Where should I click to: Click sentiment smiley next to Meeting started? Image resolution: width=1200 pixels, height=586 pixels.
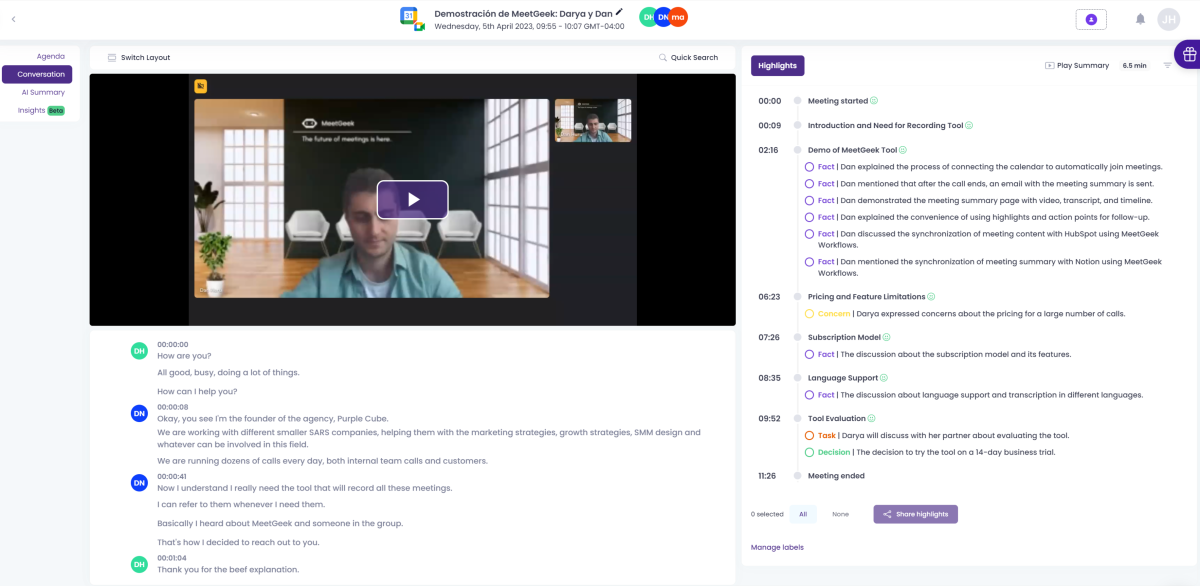coord(874,101)
